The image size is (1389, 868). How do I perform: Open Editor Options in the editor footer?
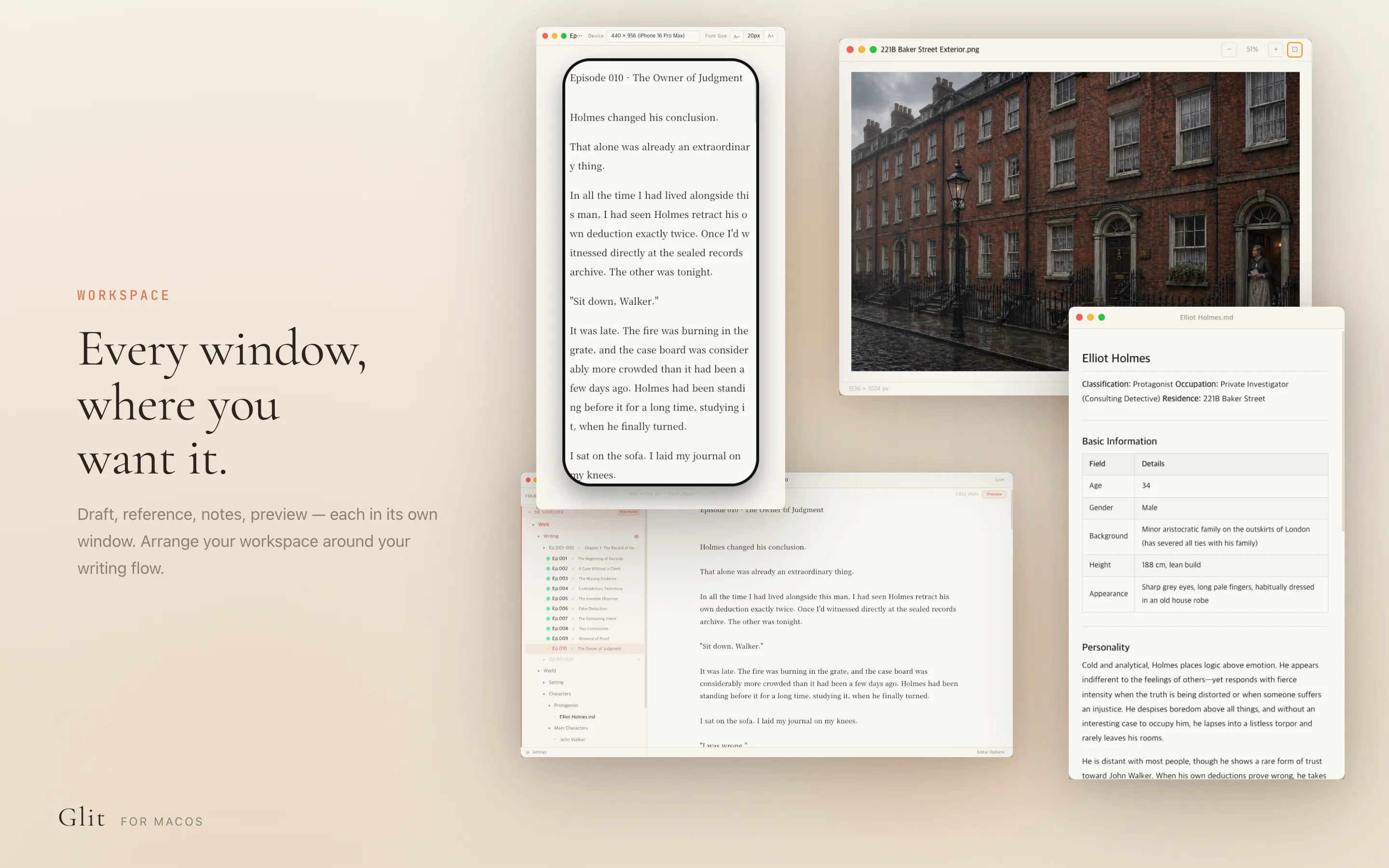point(990,752)
